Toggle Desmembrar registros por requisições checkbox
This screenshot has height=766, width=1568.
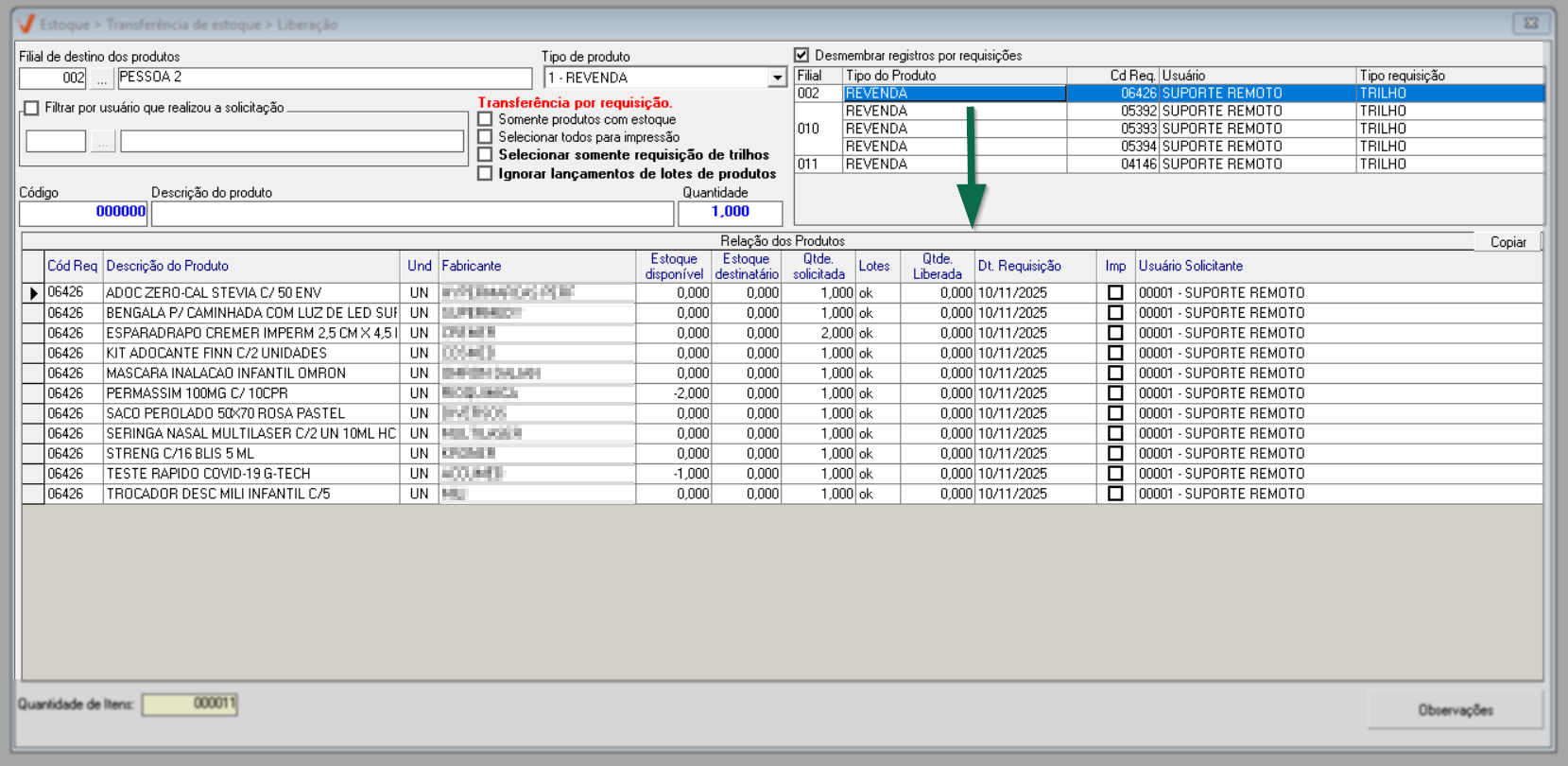(x=802, y=56)
